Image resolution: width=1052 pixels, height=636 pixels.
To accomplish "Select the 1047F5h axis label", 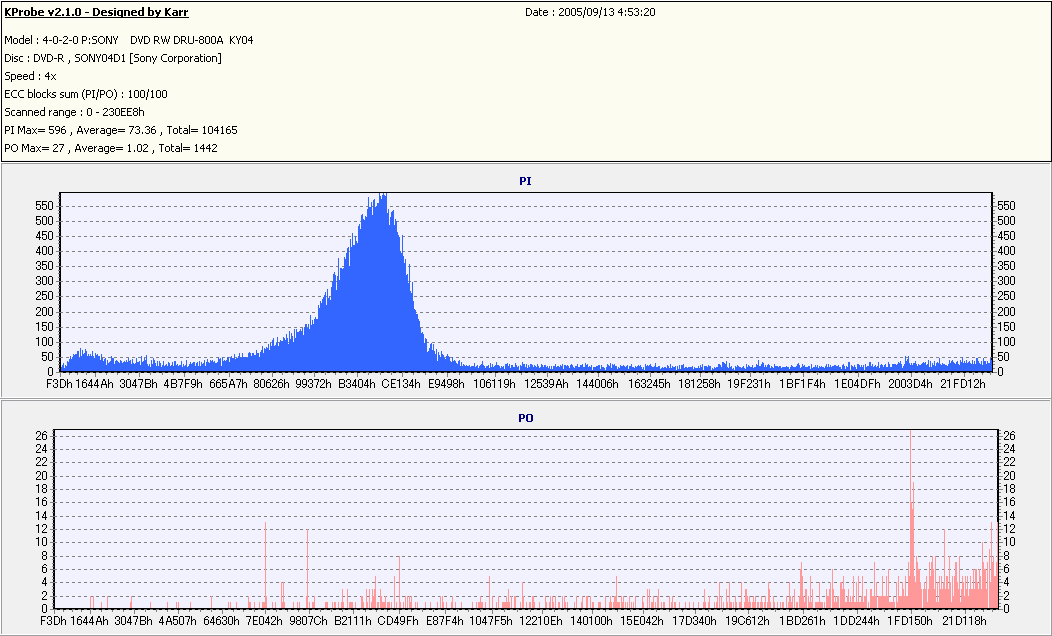I will 491,621.
